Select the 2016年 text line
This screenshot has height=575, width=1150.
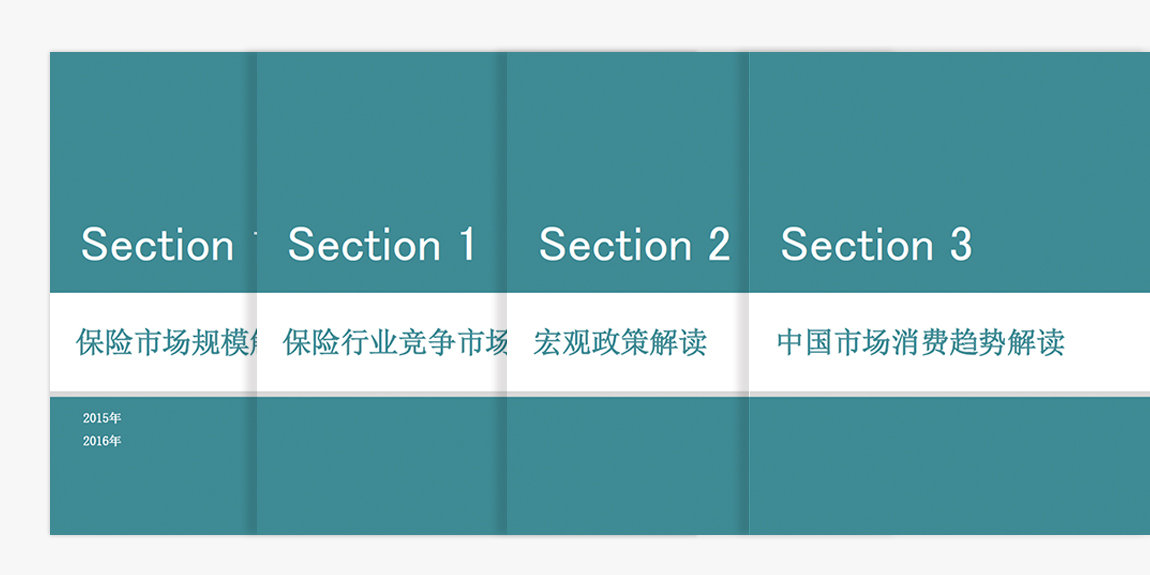pos(102,441)
